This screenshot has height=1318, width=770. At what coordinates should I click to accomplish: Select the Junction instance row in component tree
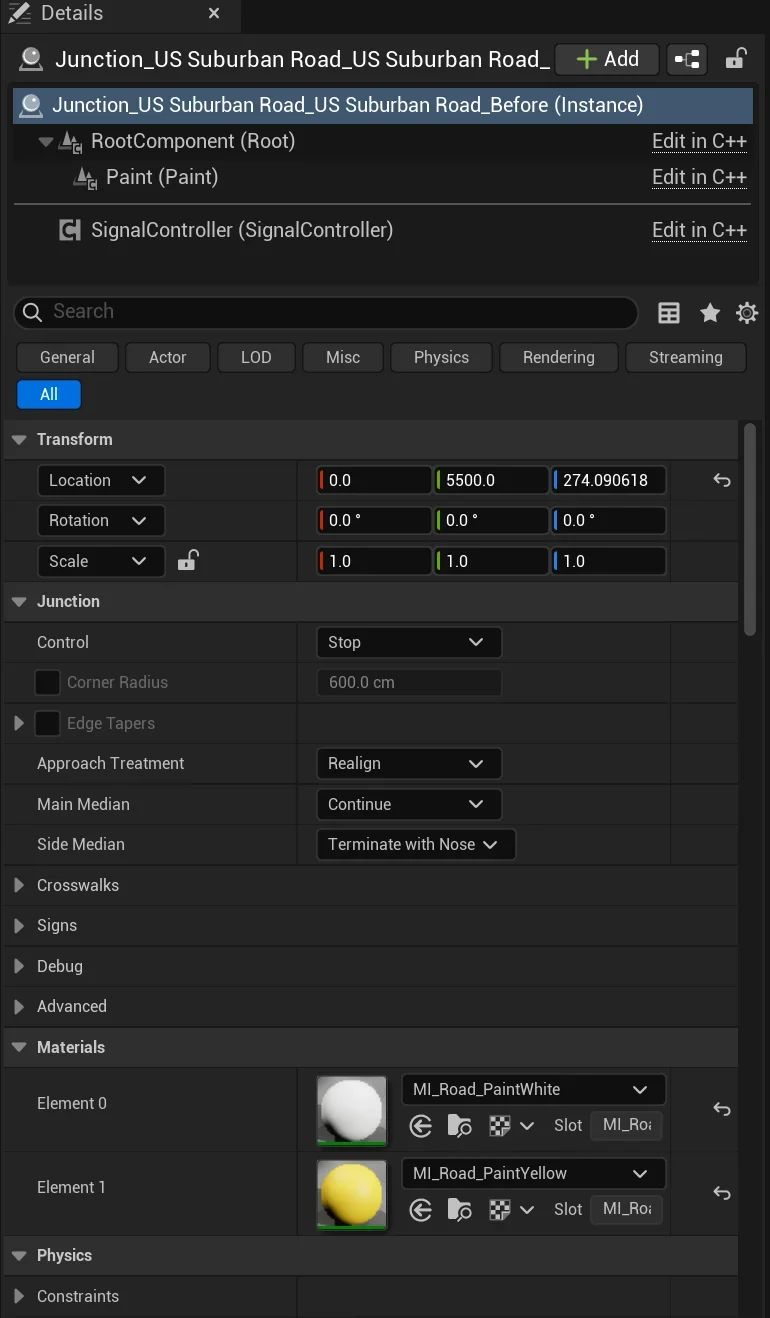(x=383, y=105)
